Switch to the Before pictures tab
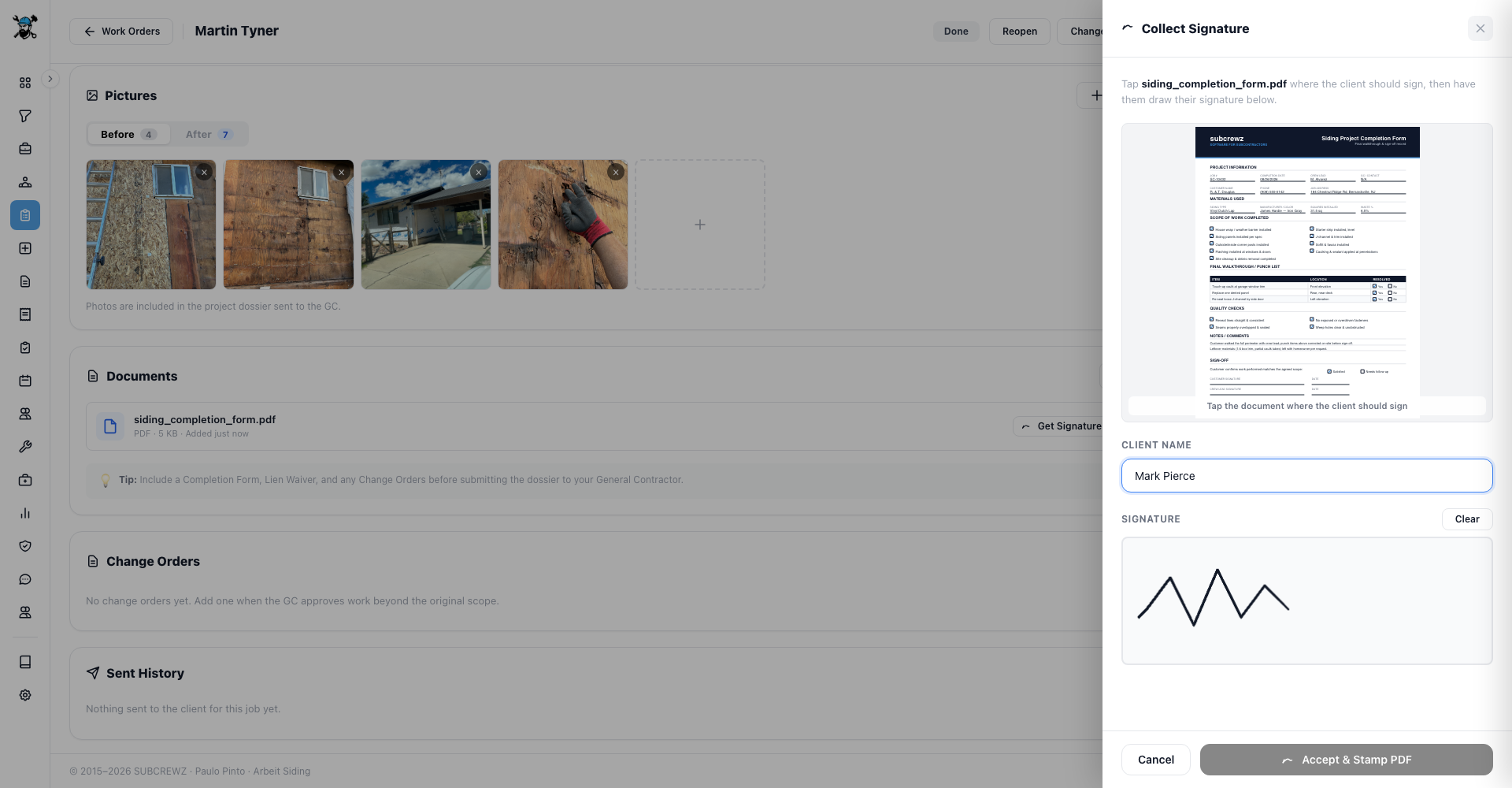Image resolution: width=1512 pixels, height=788 pixels. [128, 135]
